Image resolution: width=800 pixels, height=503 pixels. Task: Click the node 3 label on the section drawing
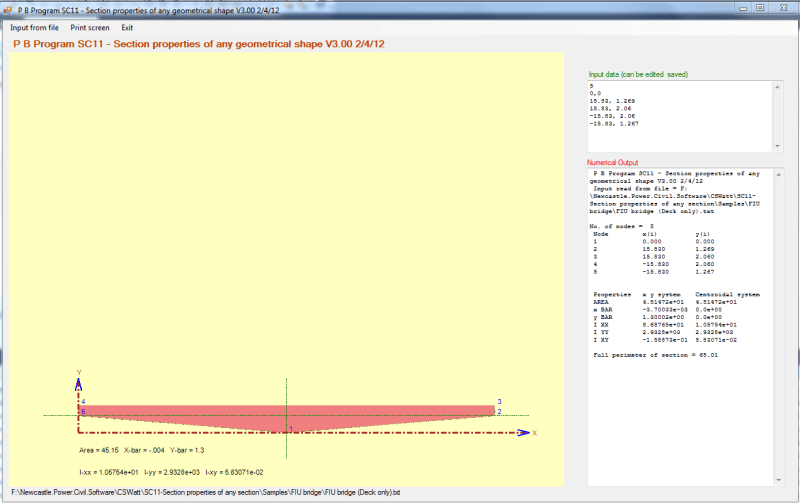(x=499, y=402)
